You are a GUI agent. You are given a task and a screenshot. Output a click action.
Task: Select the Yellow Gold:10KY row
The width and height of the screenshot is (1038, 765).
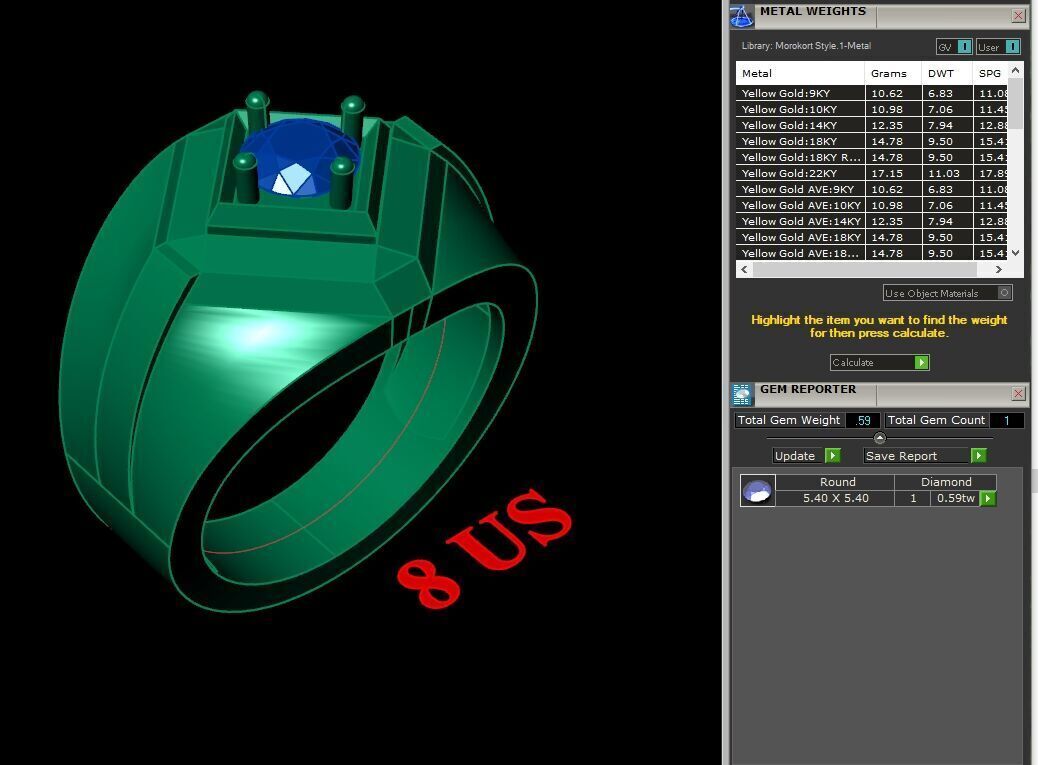tap(871, 109)
